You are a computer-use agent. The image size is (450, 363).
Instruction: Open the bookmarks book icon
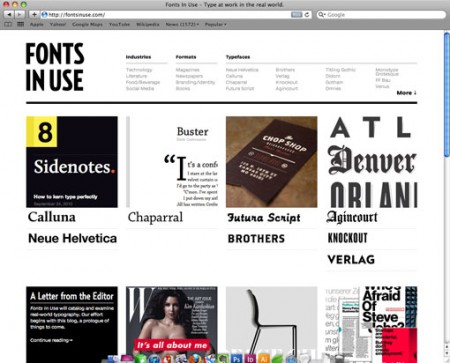8,24
